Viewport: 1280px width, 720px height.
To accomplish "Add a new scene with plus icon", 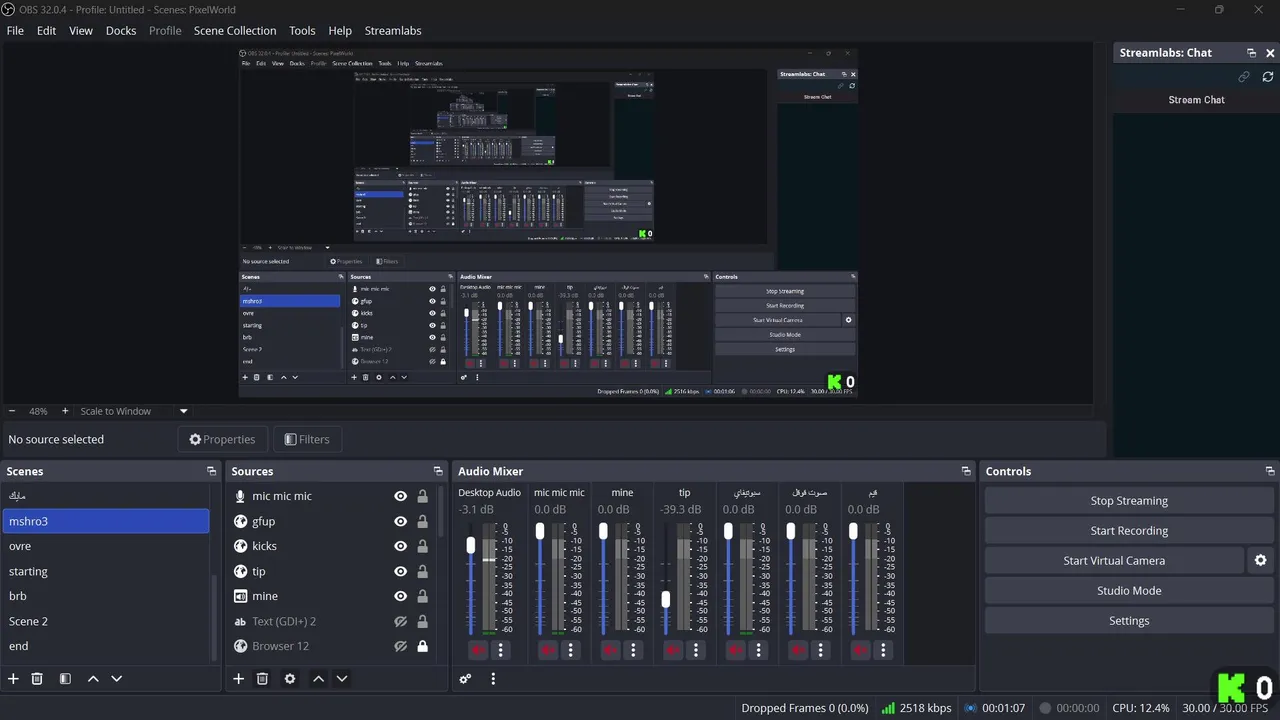I will pyautogui.click(x=13, y=679).
